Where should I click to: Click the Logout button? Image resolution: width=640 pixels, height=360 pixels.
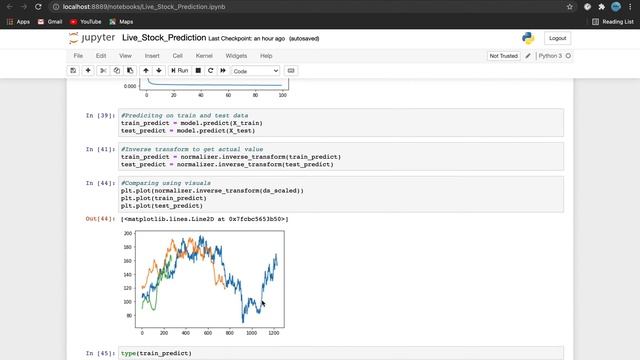(x=557, y=38)
